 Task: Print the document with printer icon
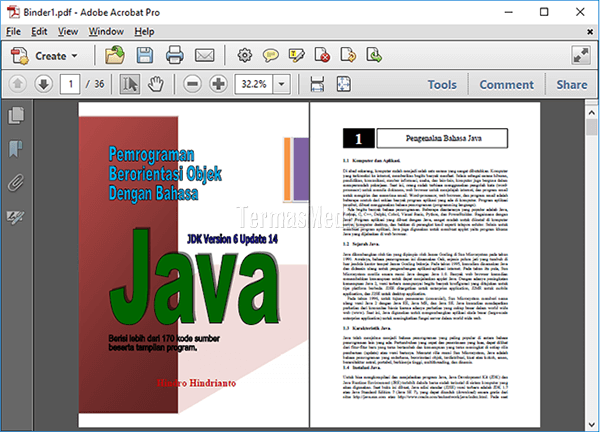point(174,55)
